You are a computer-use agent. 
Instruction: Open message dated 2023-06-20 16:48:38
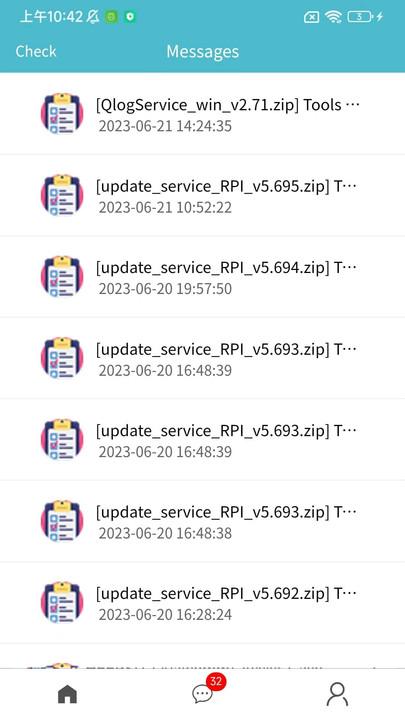202,521
